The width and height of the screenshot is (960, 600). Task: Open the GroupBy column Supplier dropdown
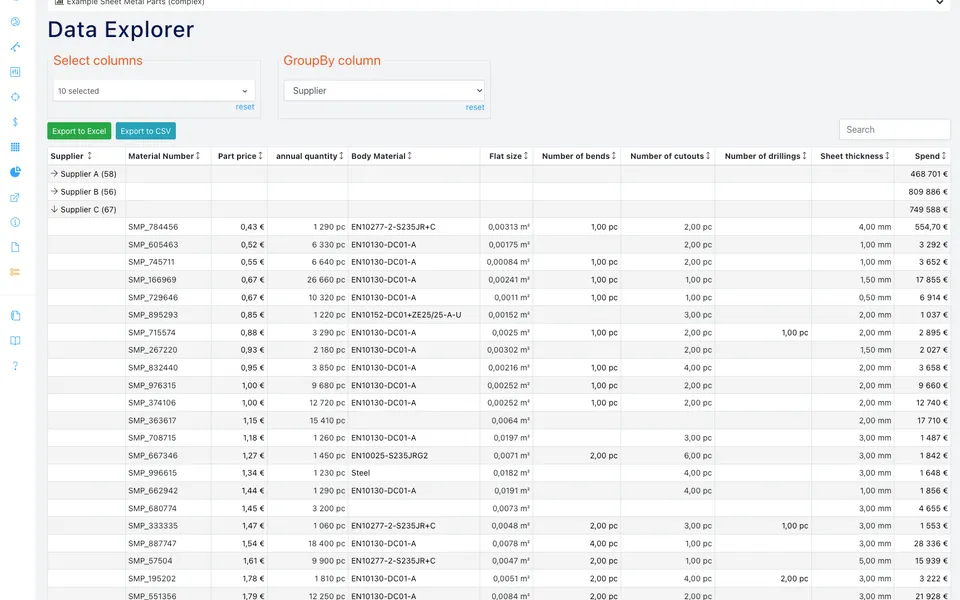(x=384, y=91)
